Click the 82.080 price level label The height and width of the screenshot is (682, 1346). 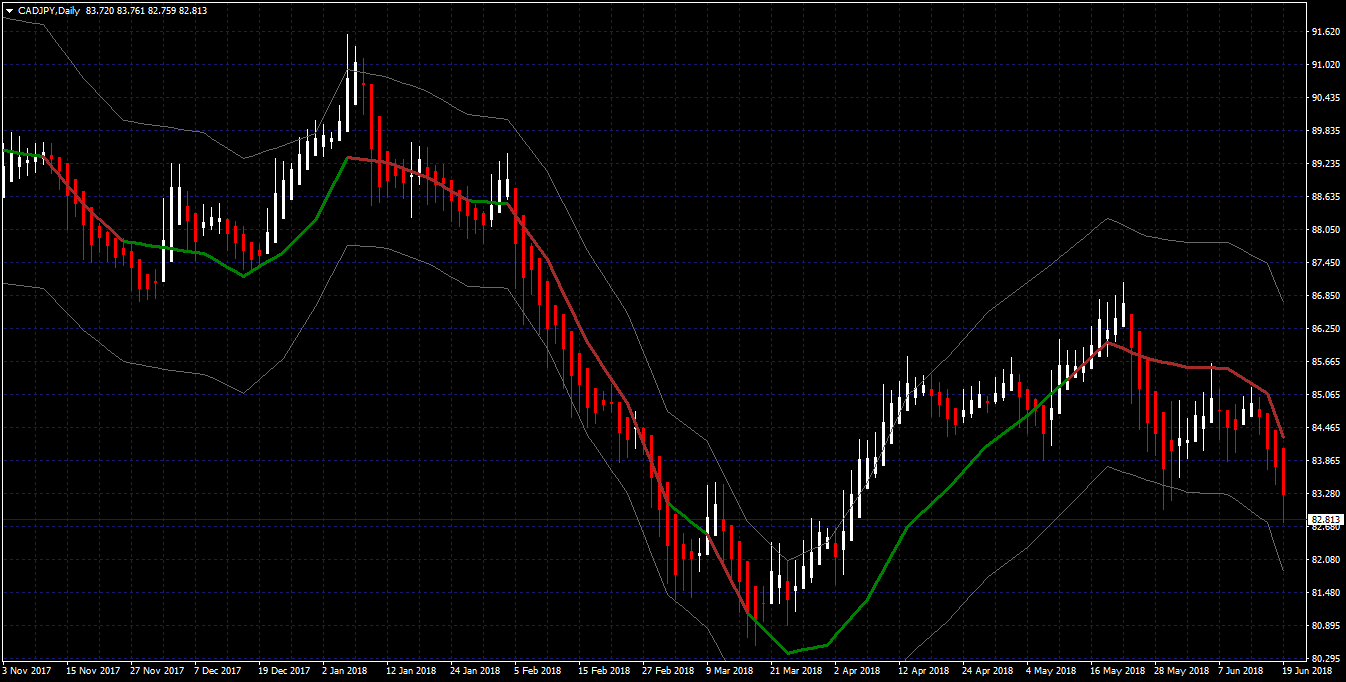coord(1325,560)
